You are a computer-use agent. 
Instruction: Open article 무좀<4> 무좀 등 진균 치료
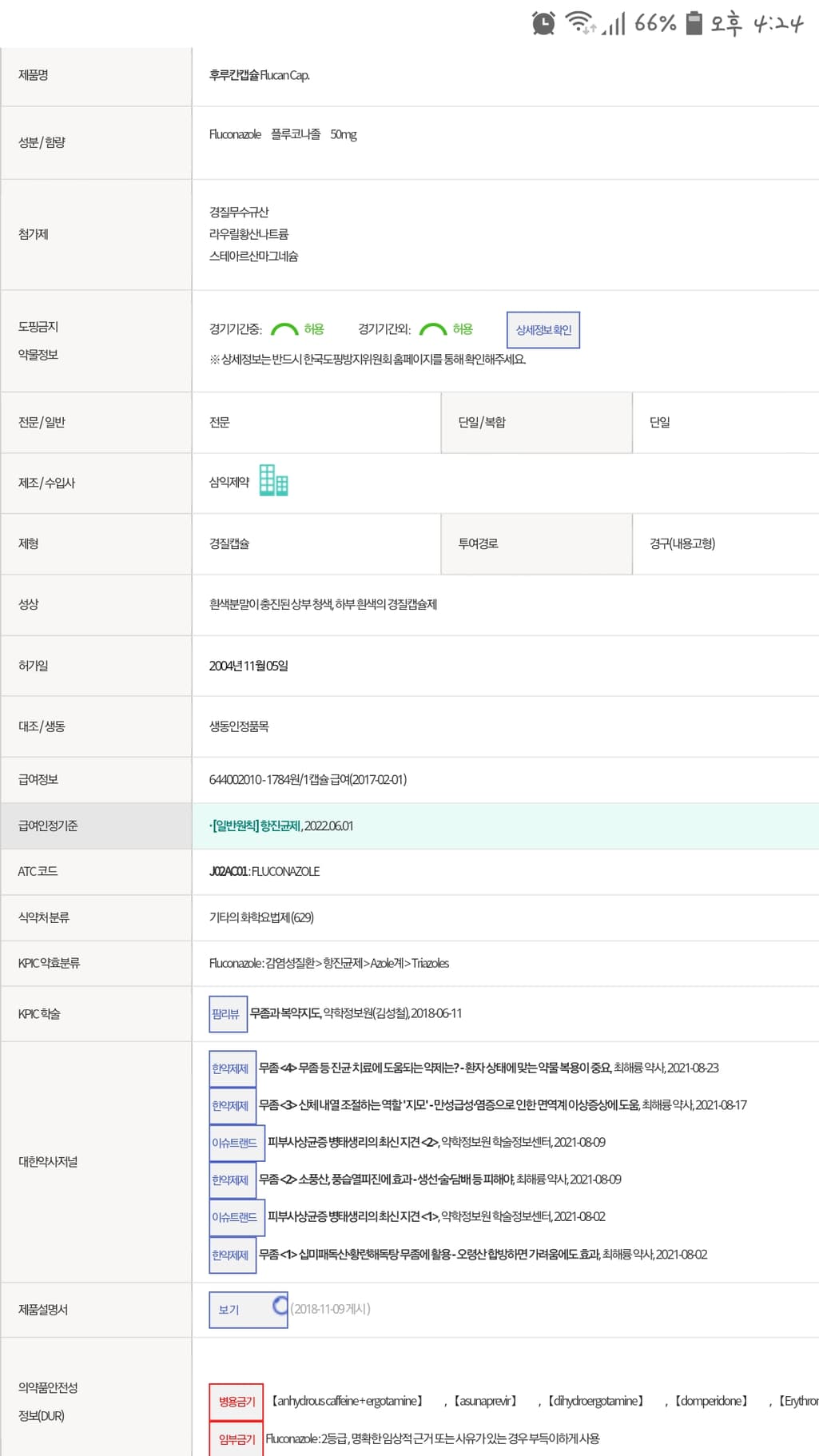[435, 1068]
